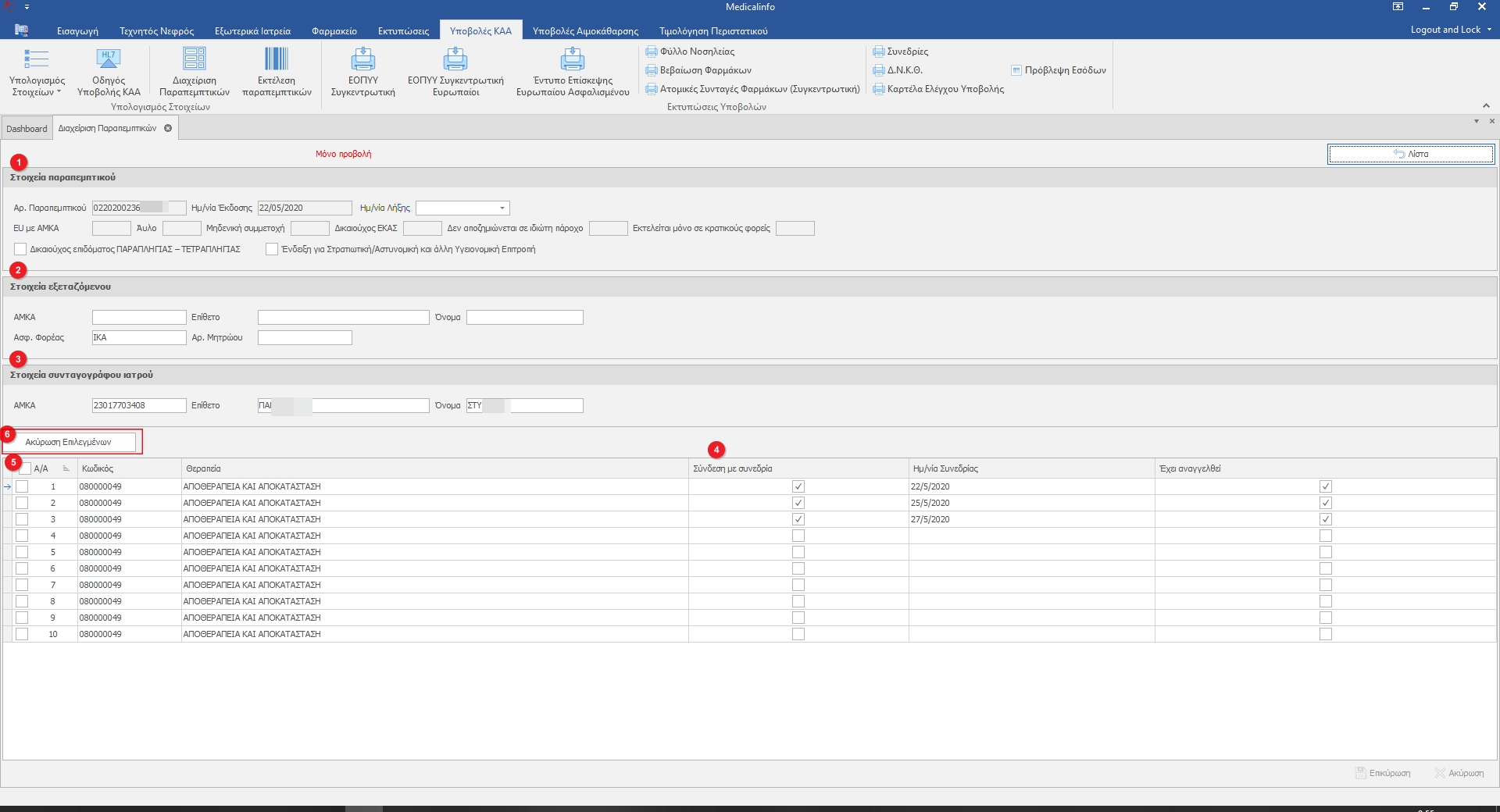The height and width of the screenshot is (812, 1500).
Task: Open Υπολογισμός Στοιχείων ribbon icon
Action: click(x=37, y=60)
